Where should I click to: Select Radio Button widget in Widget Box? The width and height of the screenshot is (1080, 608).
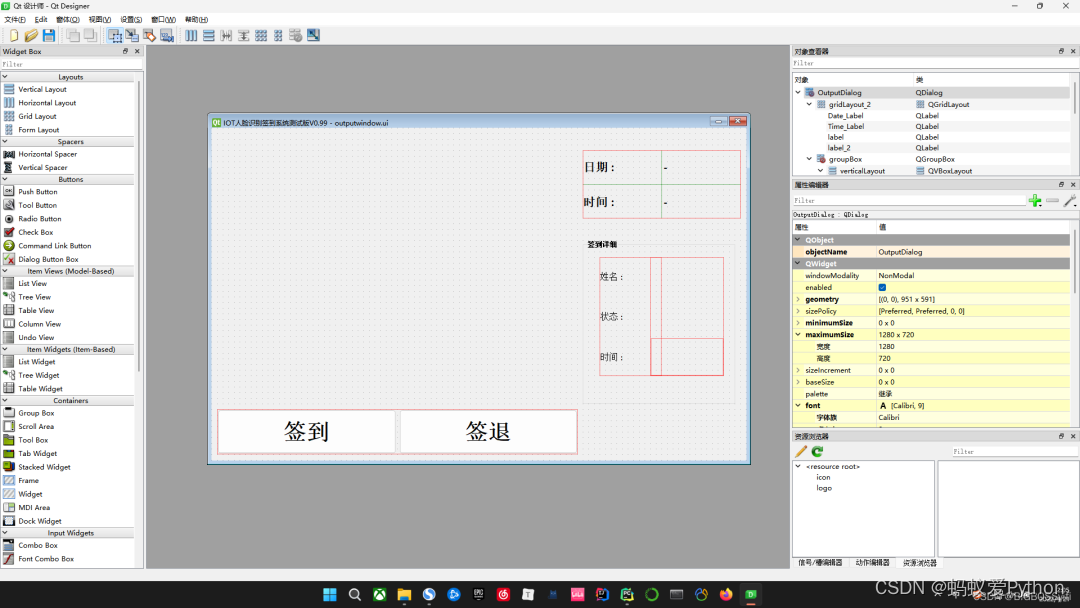(39, 218)
